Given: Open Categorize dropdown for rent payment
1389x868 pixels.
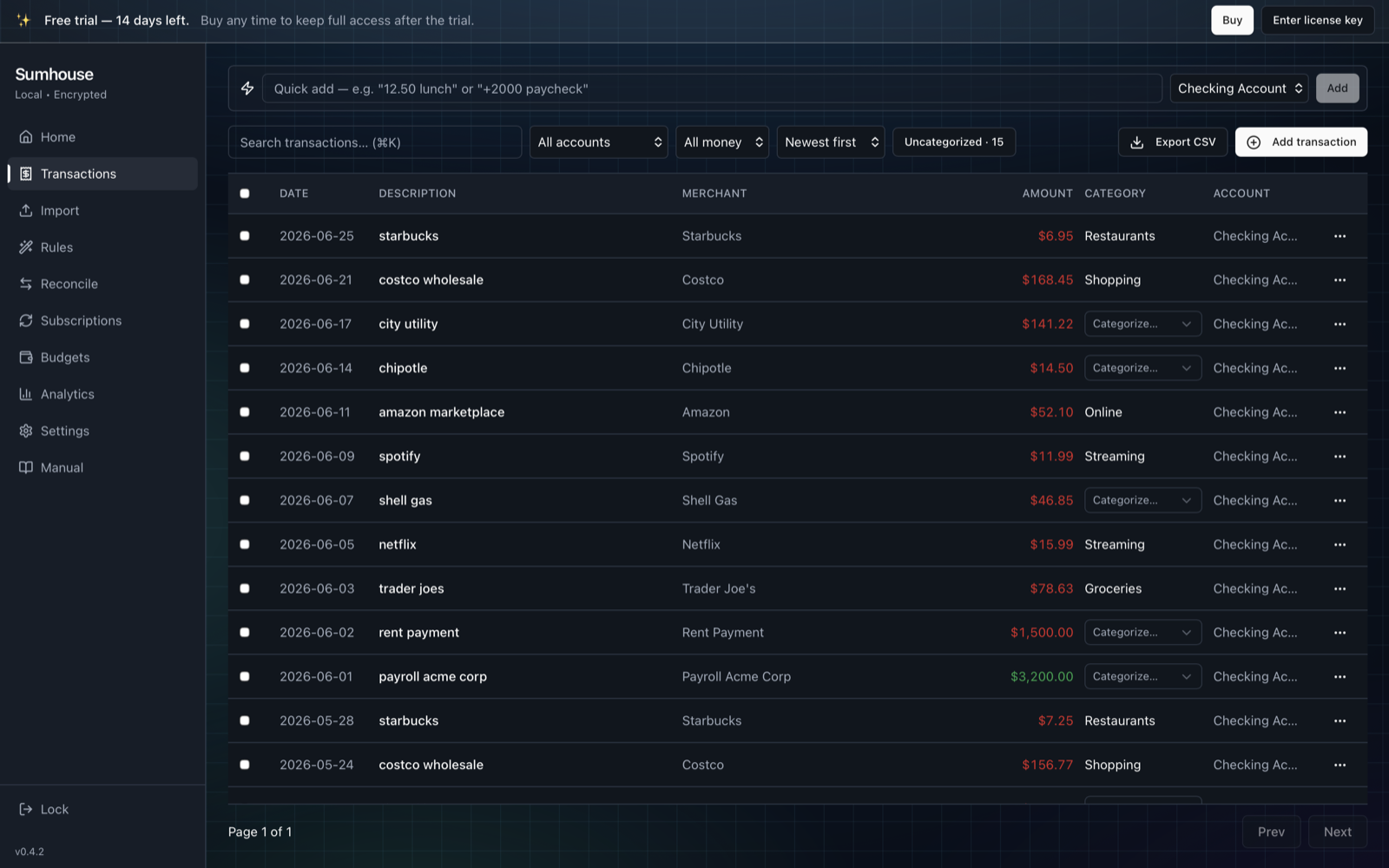Looking at the screenshot, I should point(1142,633).
